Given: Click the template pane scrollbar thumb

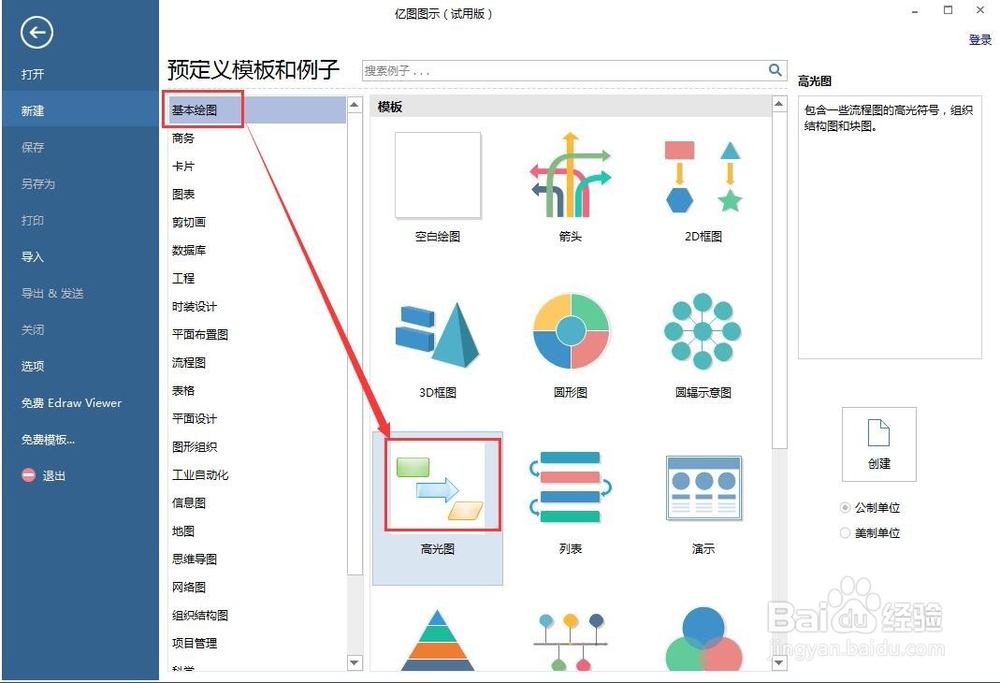Looking at the screenshot, I should tap(779, 281).
